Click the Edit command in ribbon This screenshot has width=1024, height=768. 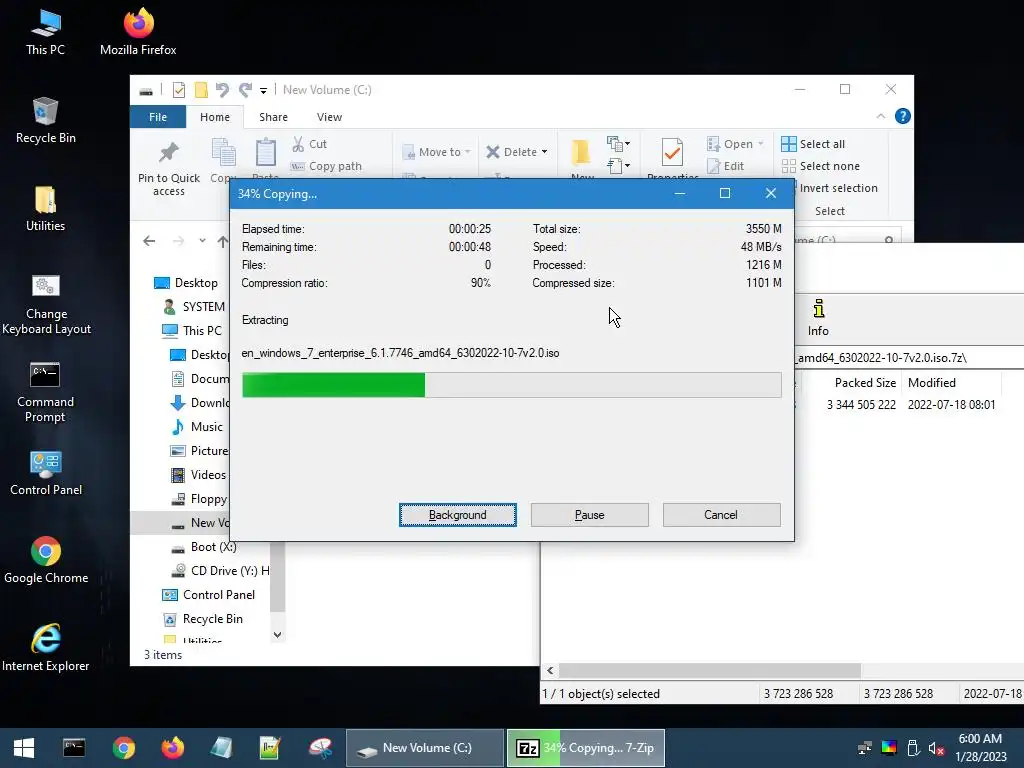[726, 166]
